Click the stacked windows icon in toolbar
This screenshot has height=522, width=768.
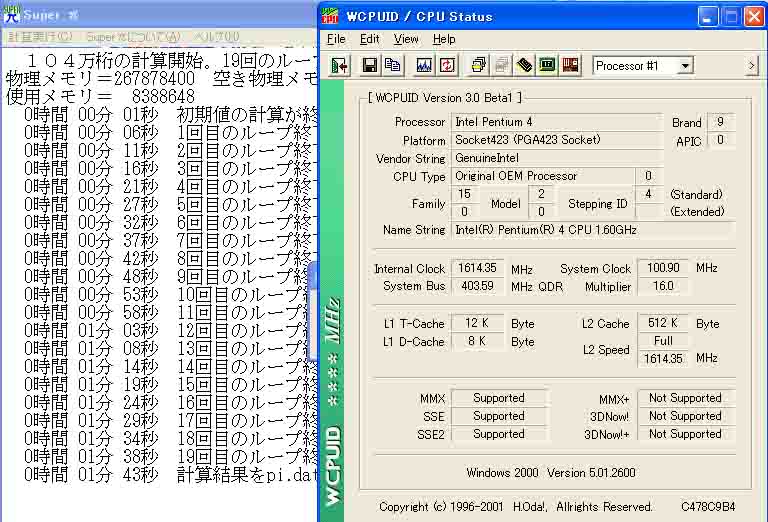click(478, 65)
